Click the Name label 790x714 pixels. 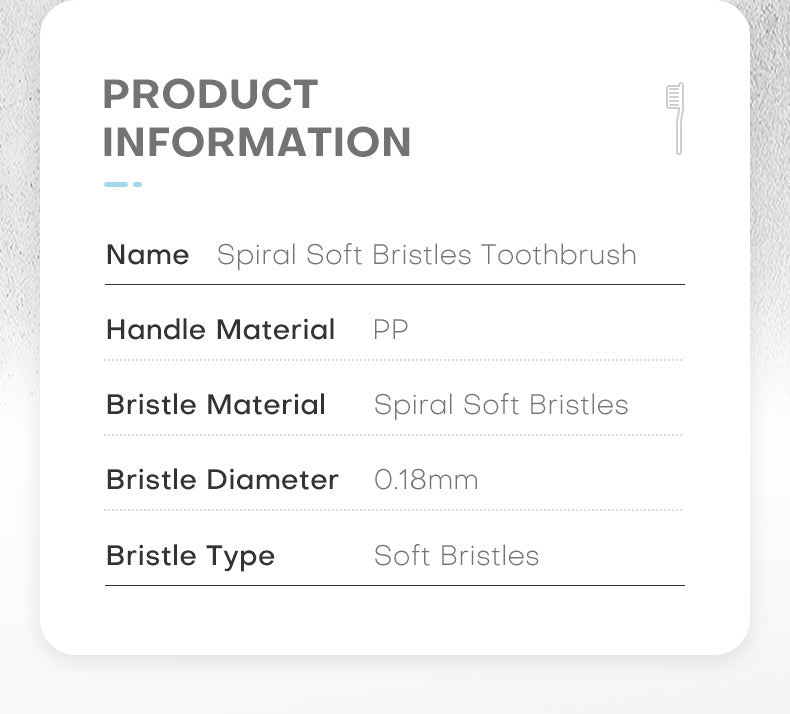[148, 254]
